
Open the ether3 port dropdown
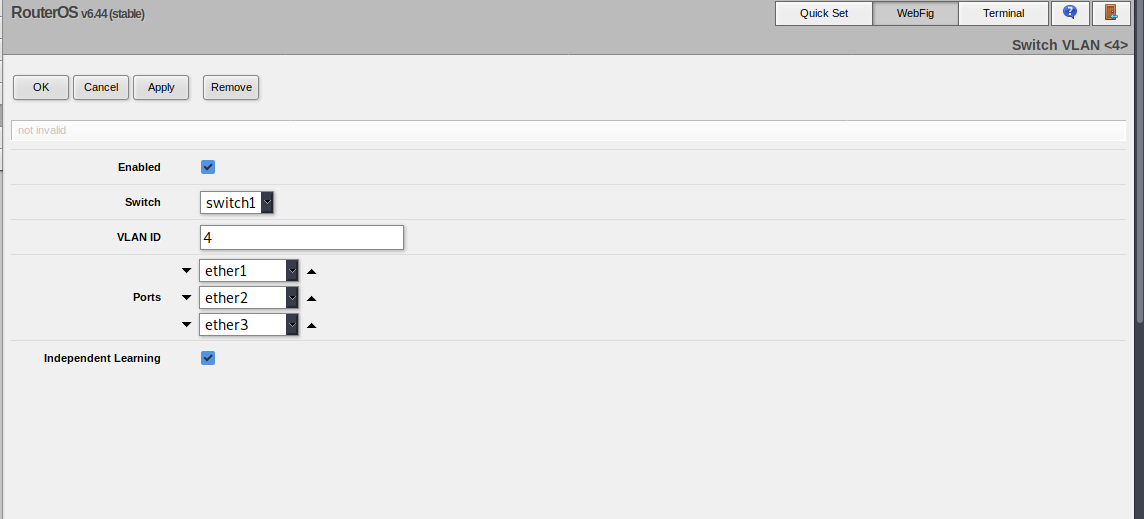(x=249, y=325)
